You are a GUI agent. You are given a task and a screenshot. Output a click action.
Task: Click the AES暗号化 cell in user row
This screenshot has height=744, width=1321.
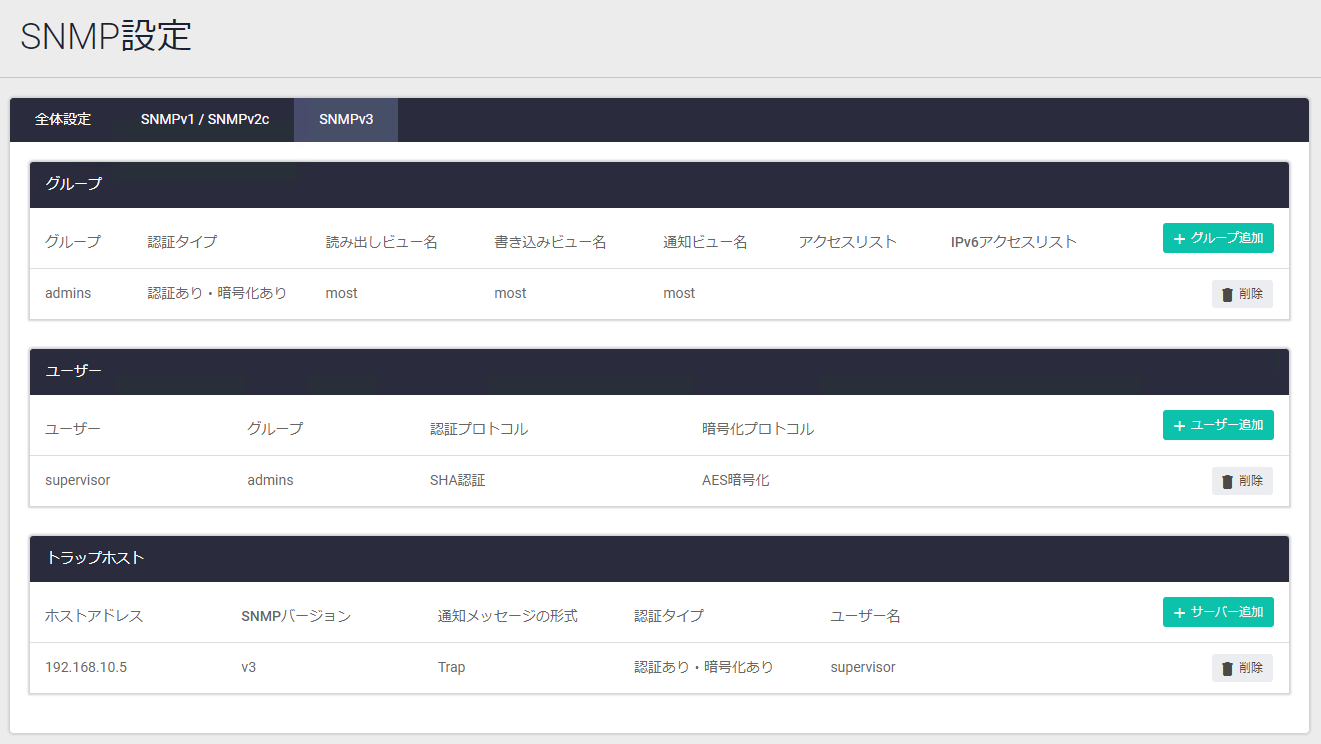point(735,480)
